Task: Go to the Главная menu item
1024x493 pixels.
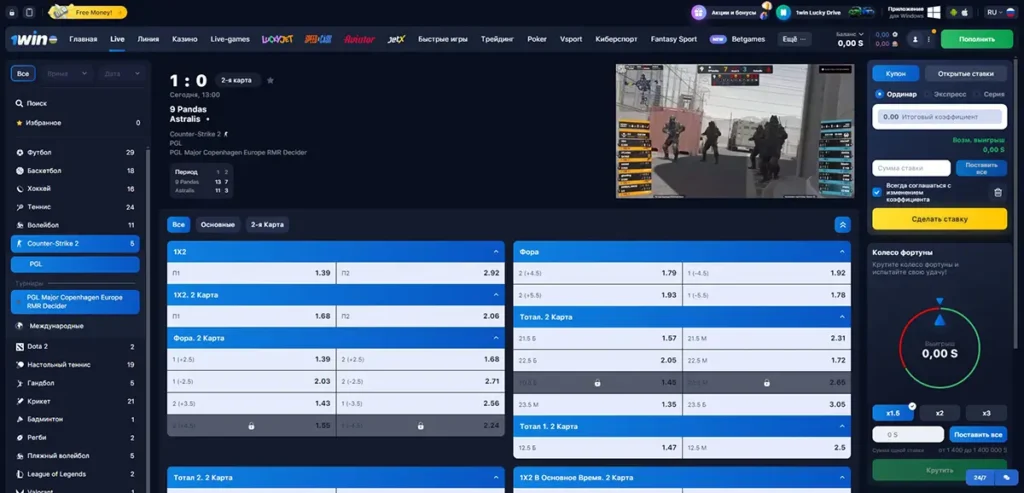Action: point(83,39)
